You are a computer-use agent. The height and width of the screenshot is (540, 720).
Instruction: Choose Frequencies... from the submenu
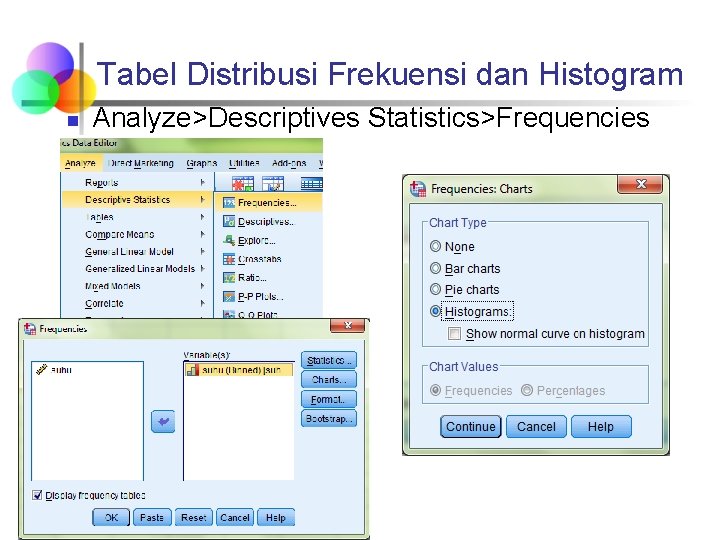click(x=267, y=202)
